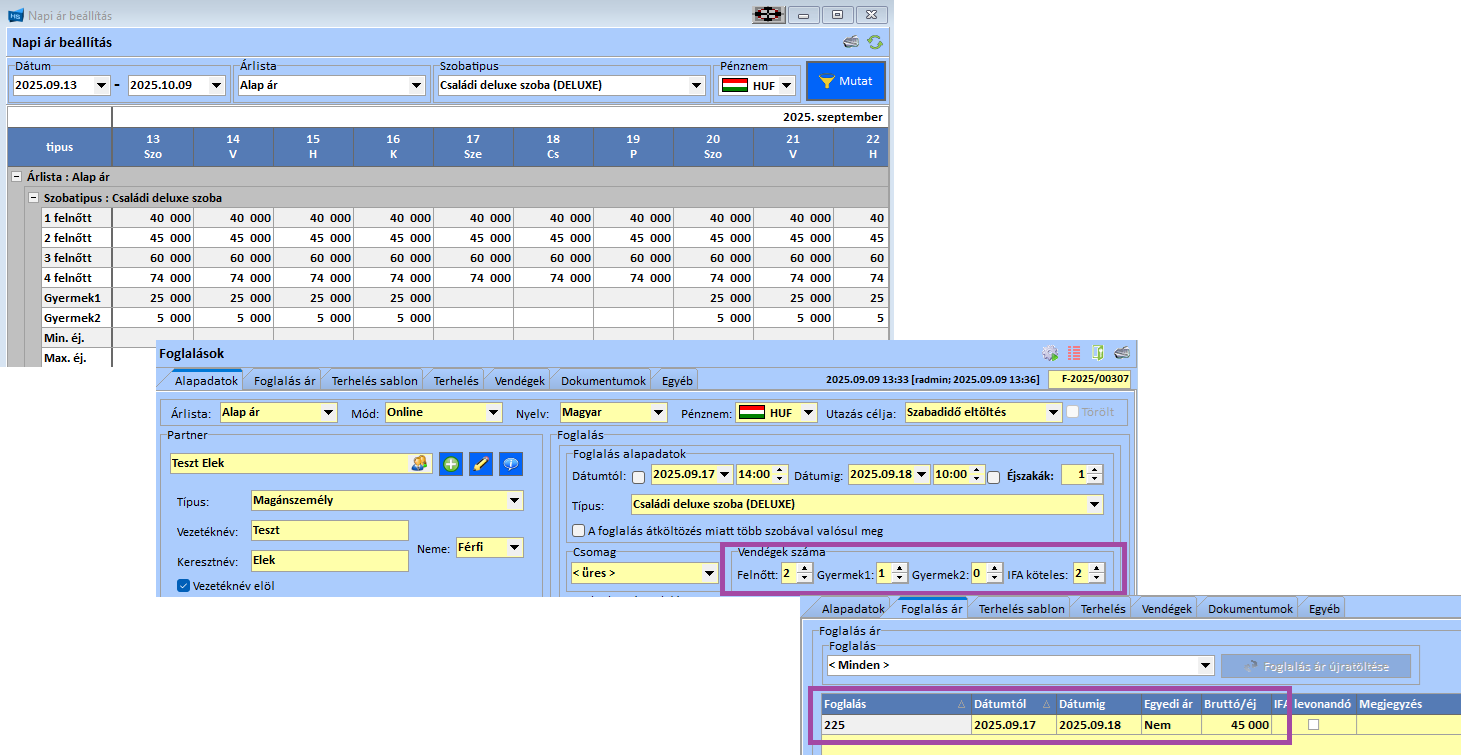Click the gear settings icon in Foglalások header
Screen dimensions: 1464x755
point(1050,353)
